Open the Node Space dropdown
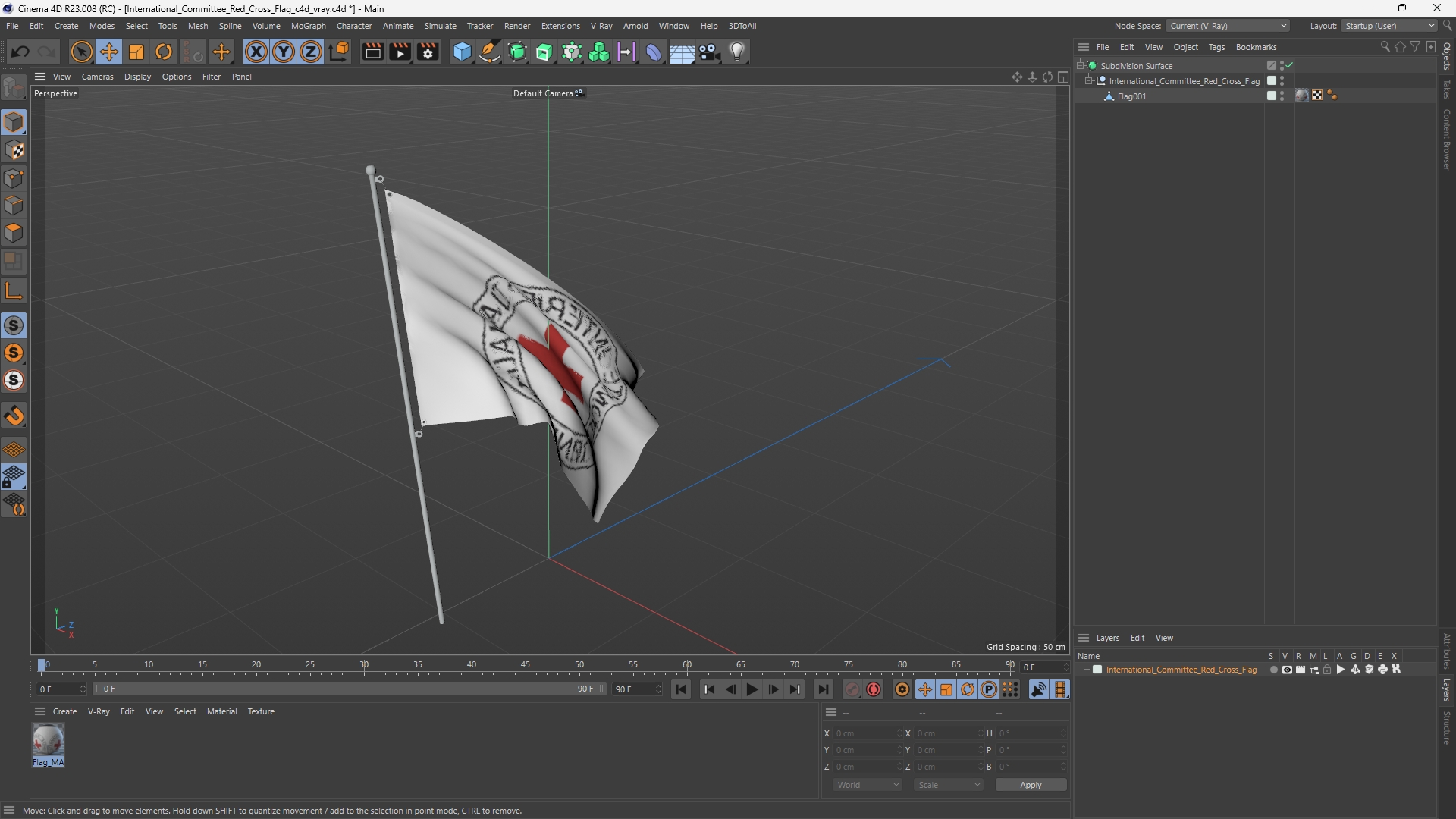Image resolution: width=1456 pixels, height=819 pixels. [x=1228, y=26]
